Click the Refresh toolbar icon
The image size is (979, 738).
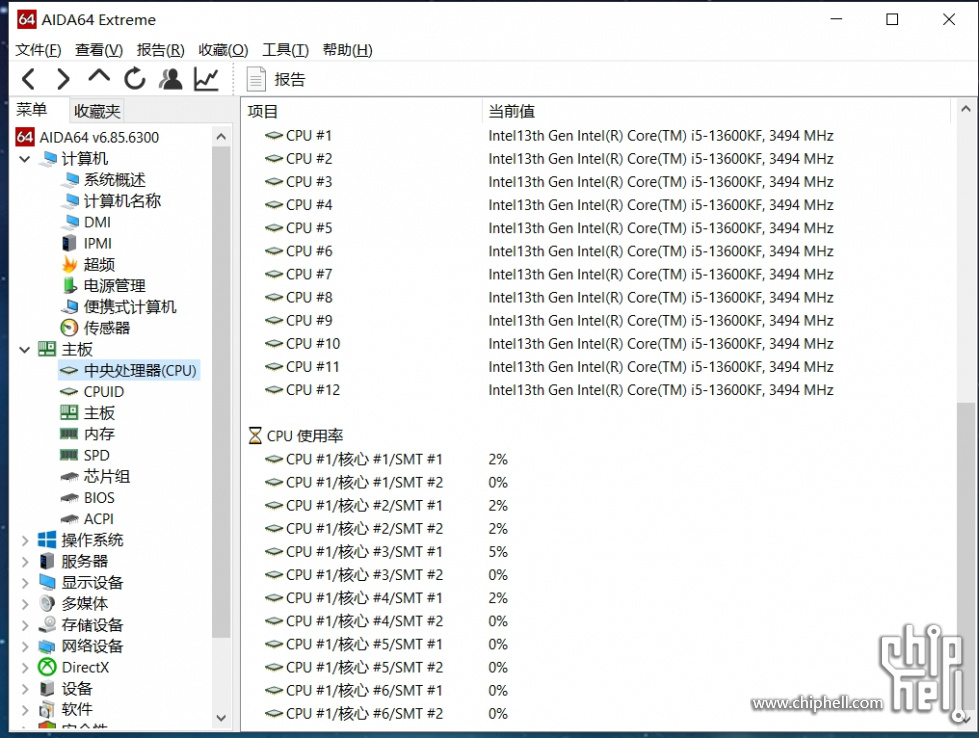coord(134,79)
